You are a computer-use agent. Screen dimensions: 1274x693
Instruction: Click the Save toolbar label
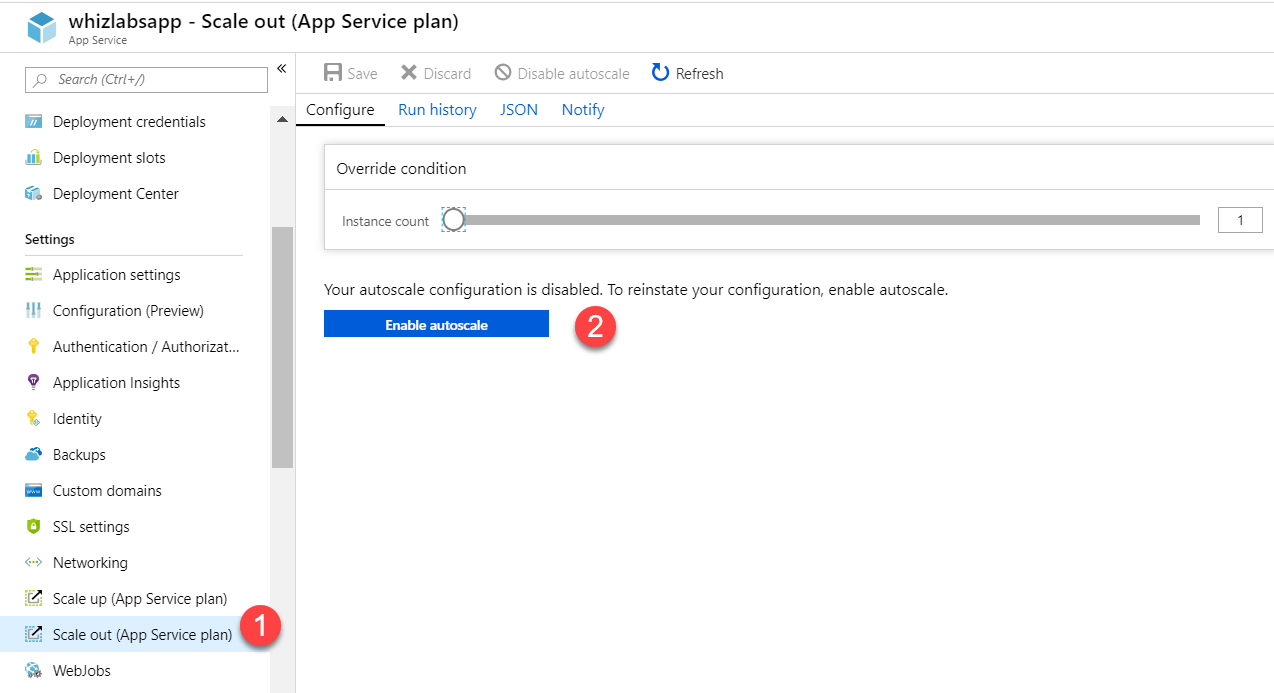coord(362,74)
